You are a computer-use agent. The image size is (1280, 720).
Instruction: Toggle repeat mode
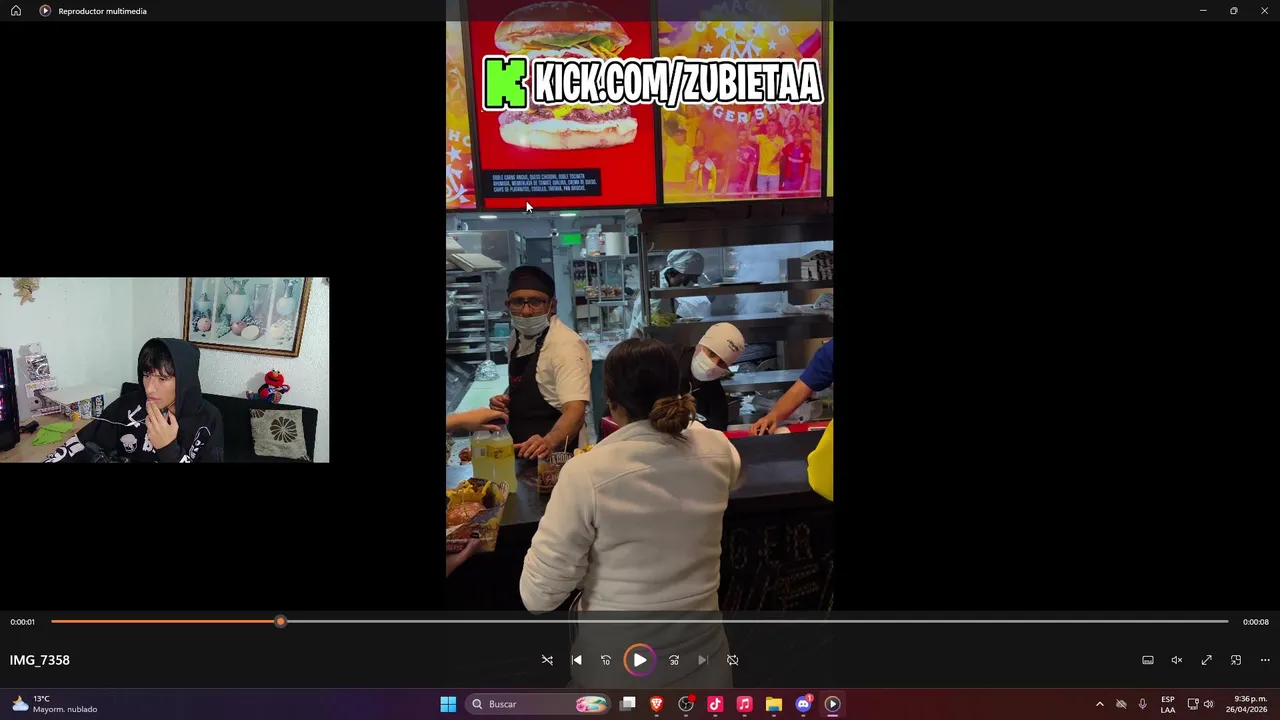click(x=733, y=660)
